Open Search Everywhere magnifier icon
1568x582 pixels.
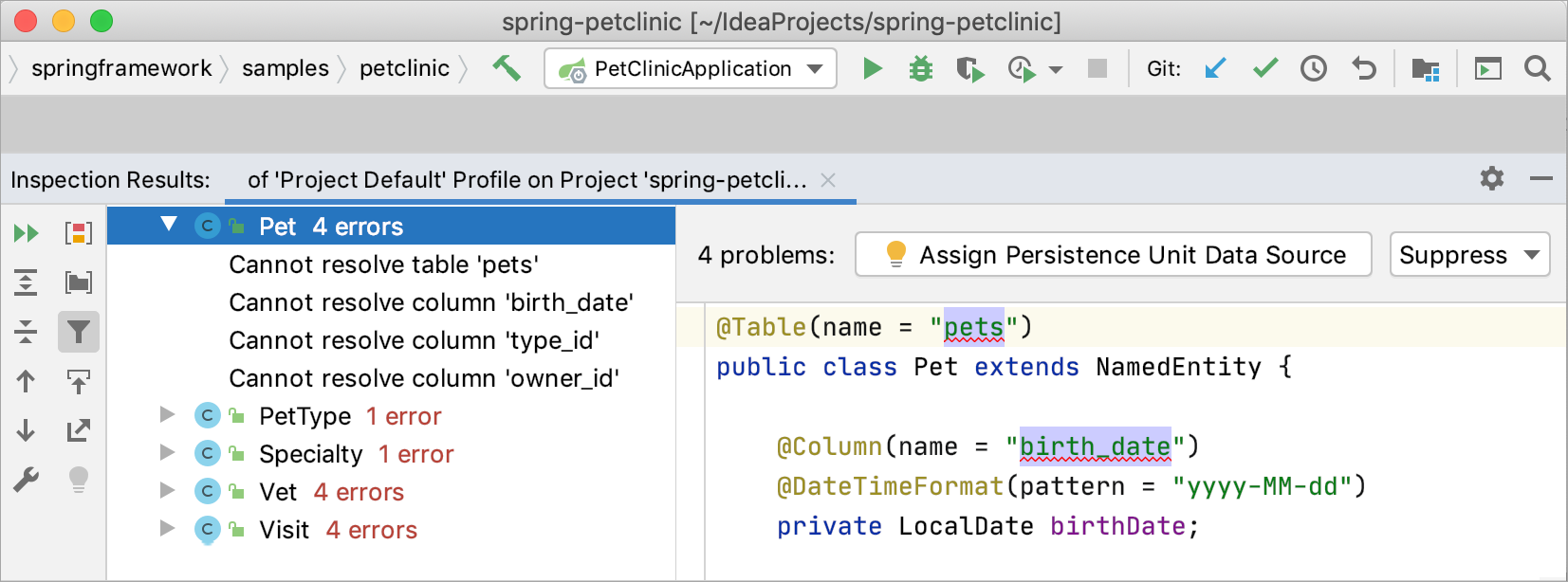coord(1538,68)
